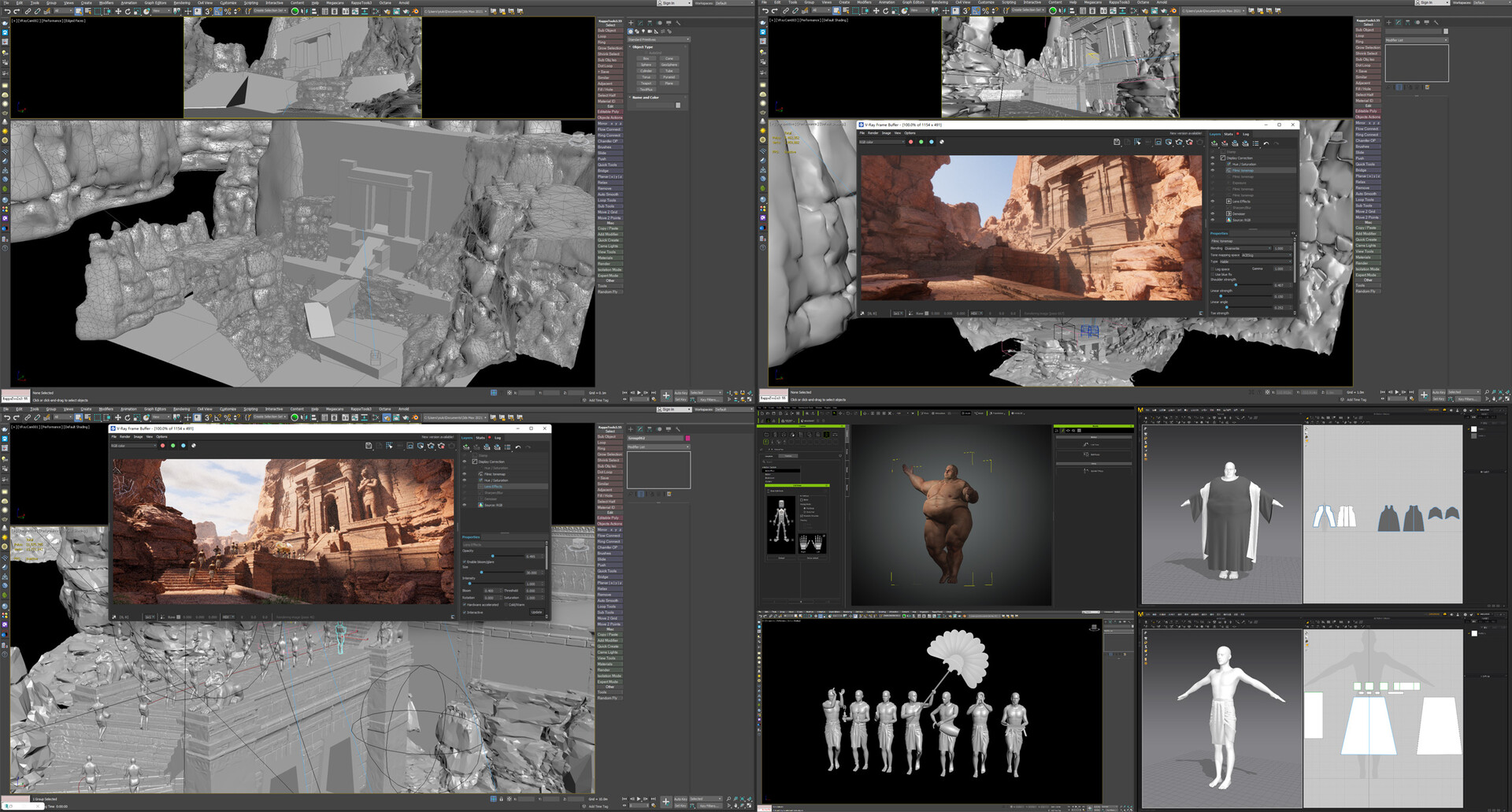Click Save image icon in top-right V-Ray Frame Buffer
The image size is (1512, 812).
[1117, 142]
